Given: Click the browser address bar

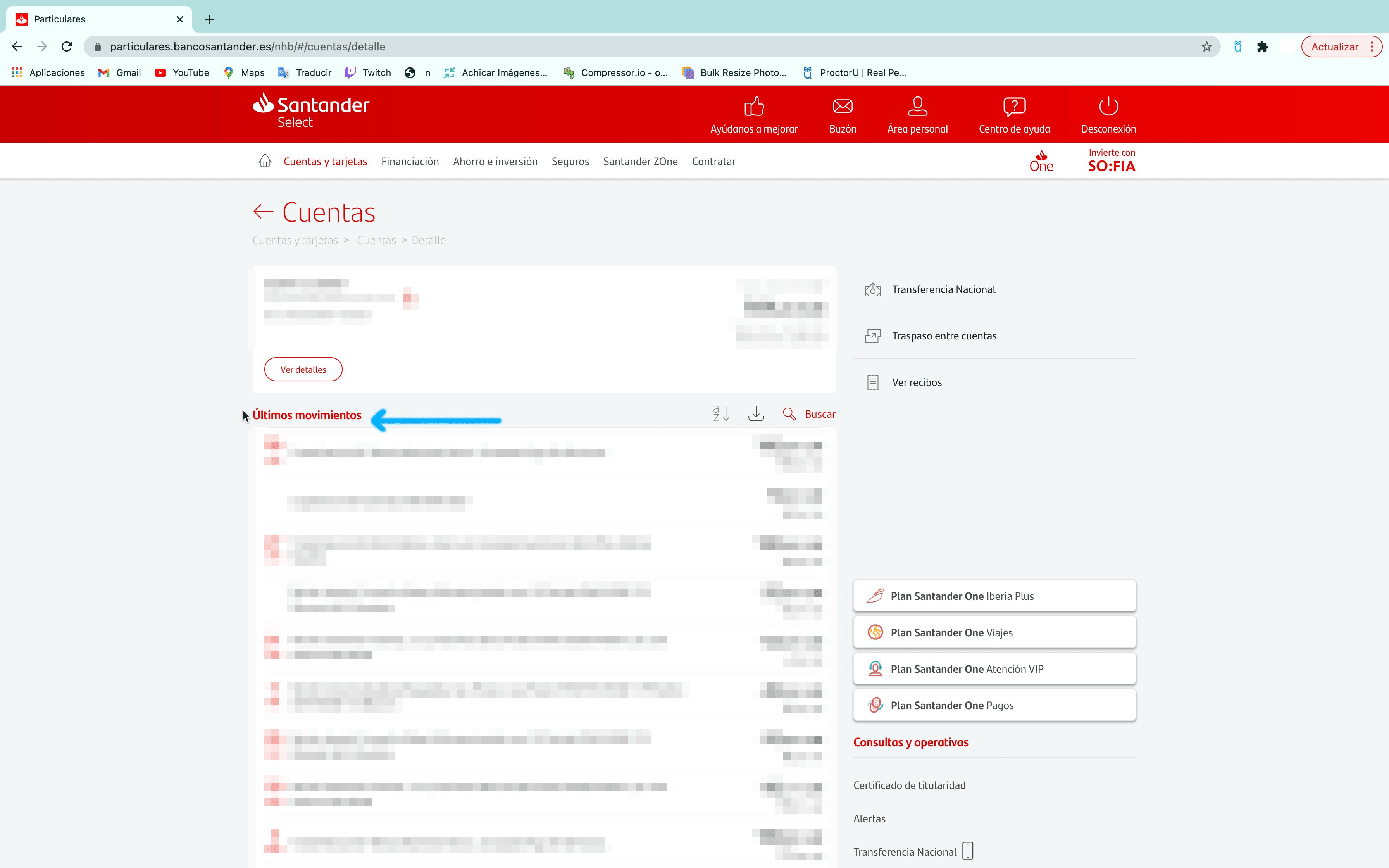Looking at the screenshot, I should pyautogui.click(x=631, y=47).
